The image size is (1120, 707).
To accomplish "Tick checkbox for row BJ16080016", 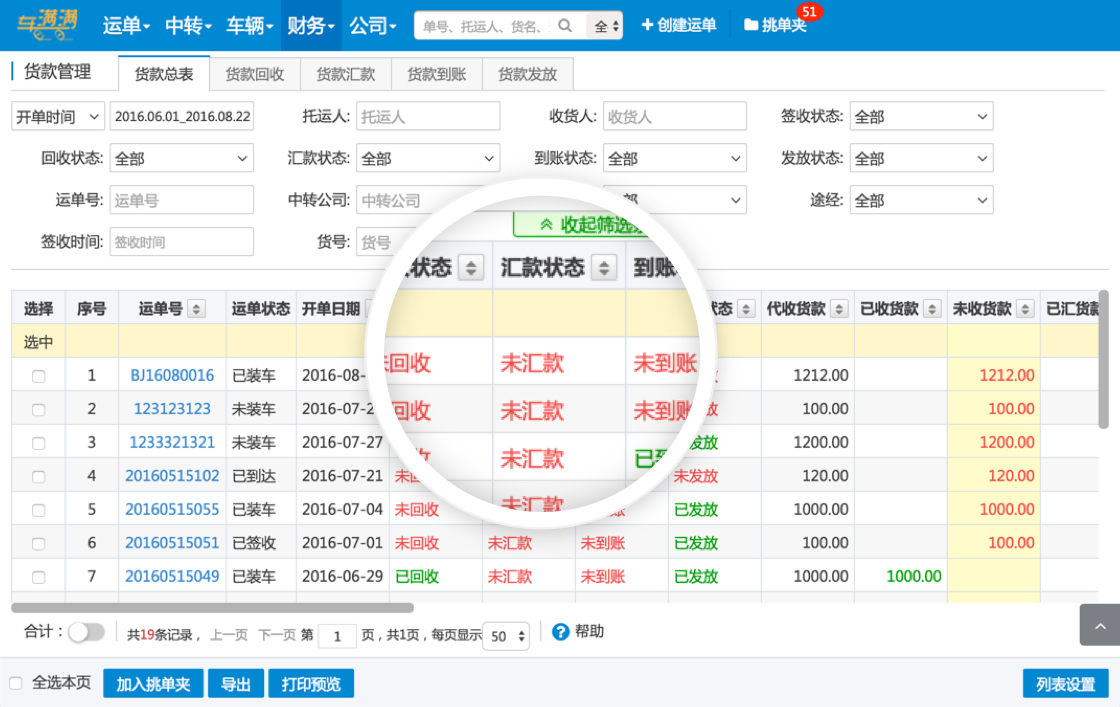I will 39,376.
